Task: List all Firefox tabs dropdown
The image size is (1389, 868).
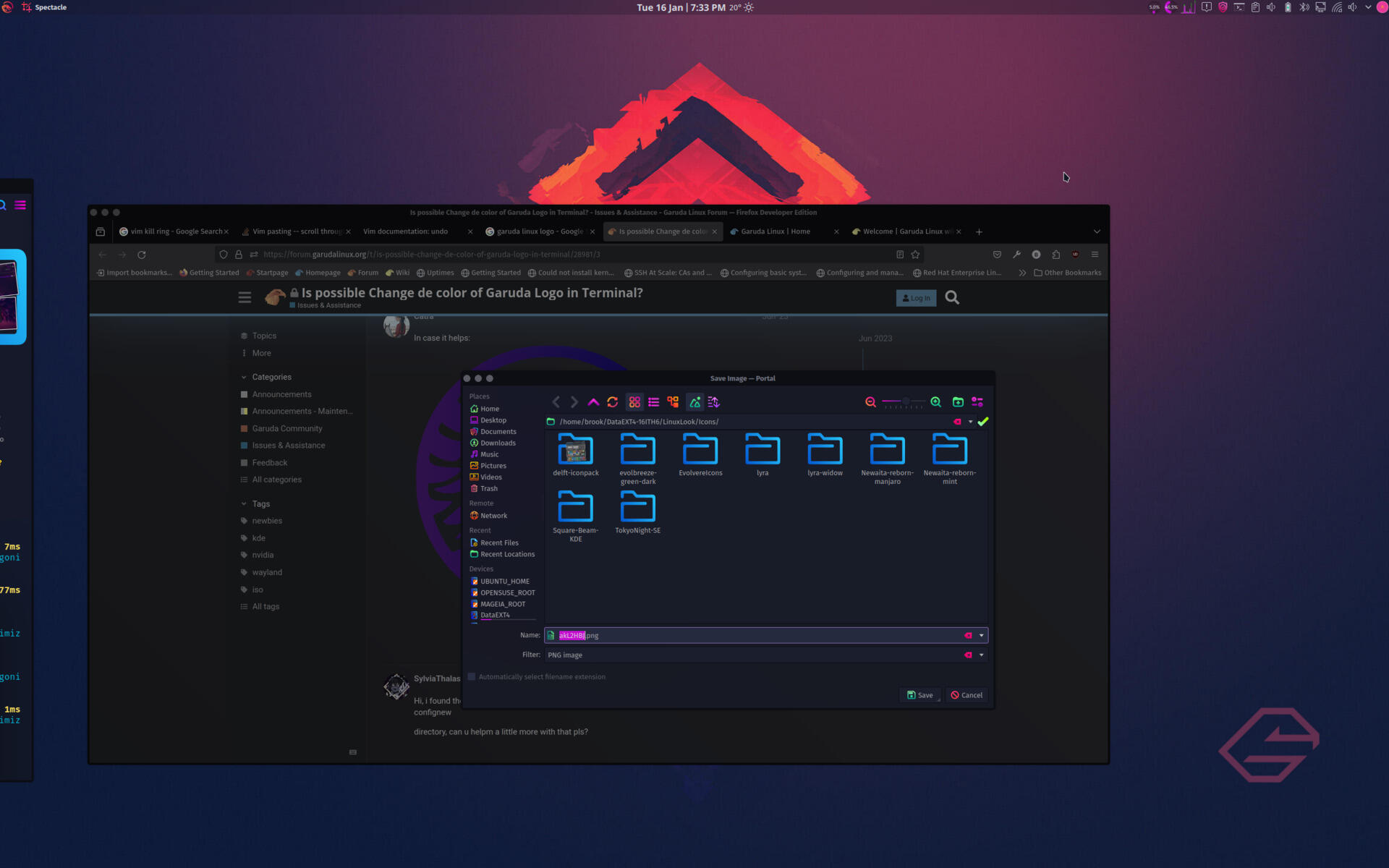Action: pyautogui.click(x=1097, y=231)
